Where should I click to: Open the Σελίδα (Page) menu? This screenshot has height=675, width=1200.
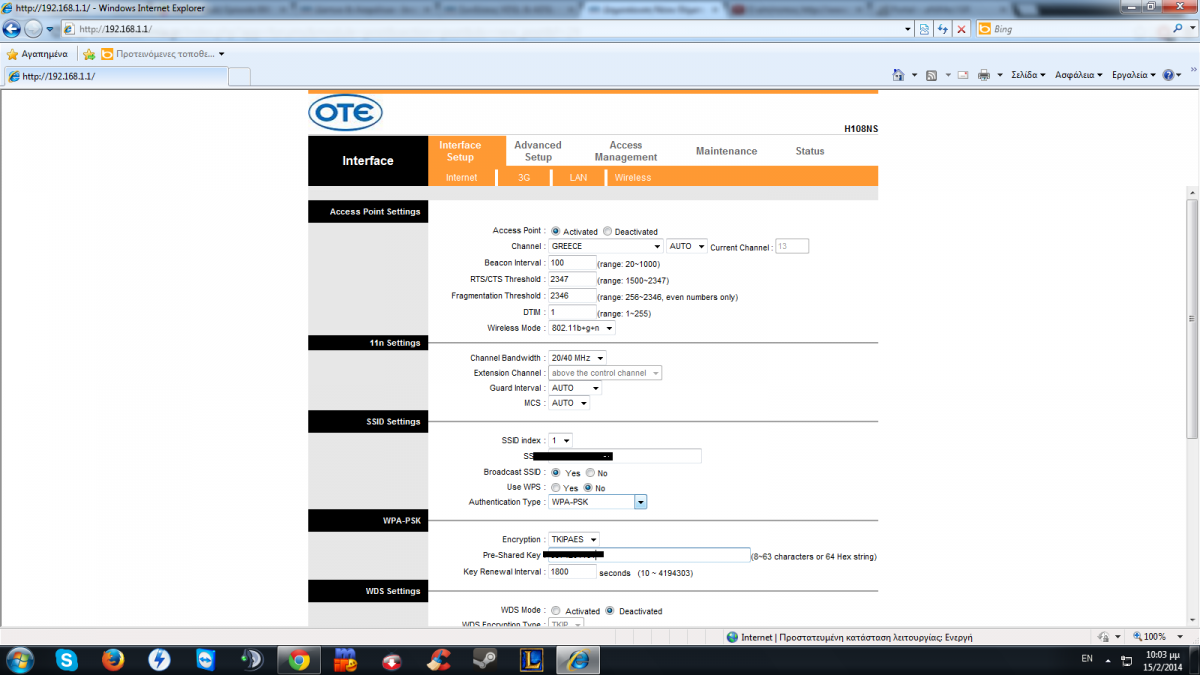[1028, 75]
